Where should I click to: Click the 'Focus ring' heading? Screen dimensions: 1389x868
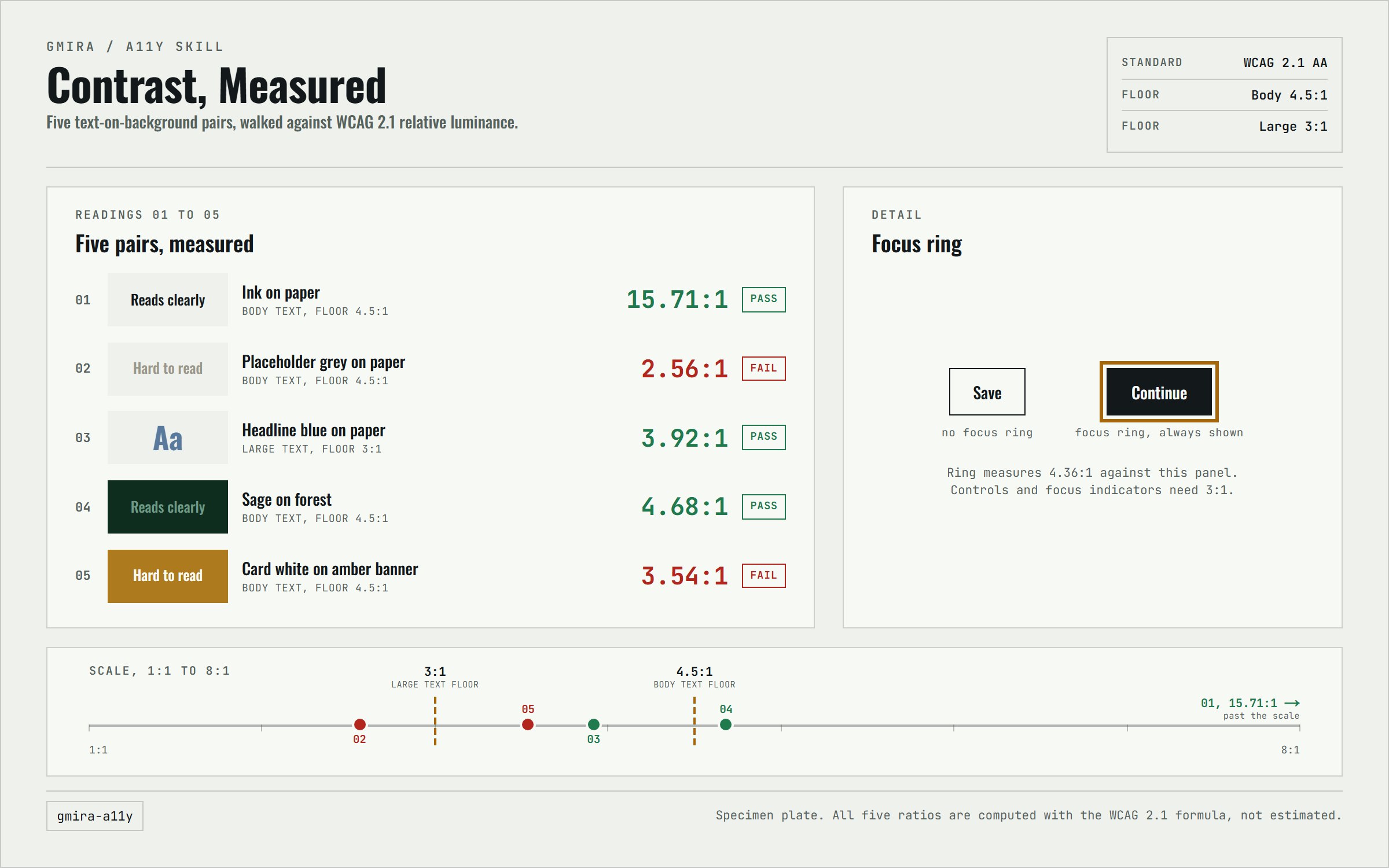click(917, 244)
